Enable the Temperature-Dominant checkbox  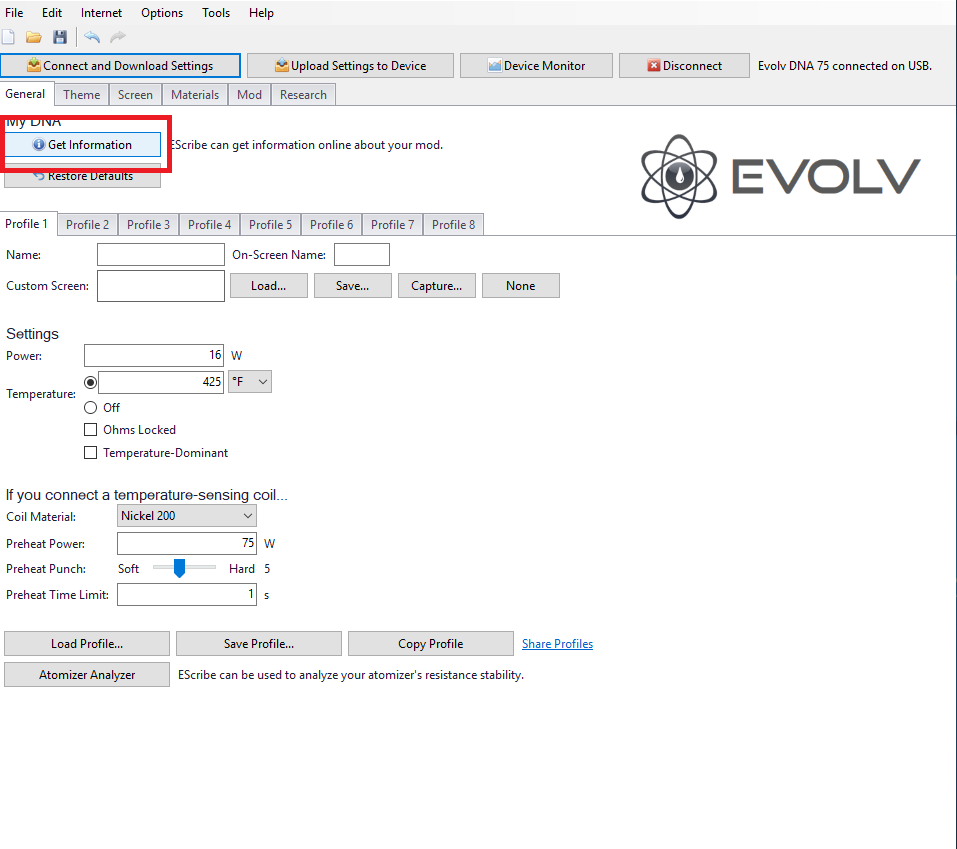click(x=91, y=453)
